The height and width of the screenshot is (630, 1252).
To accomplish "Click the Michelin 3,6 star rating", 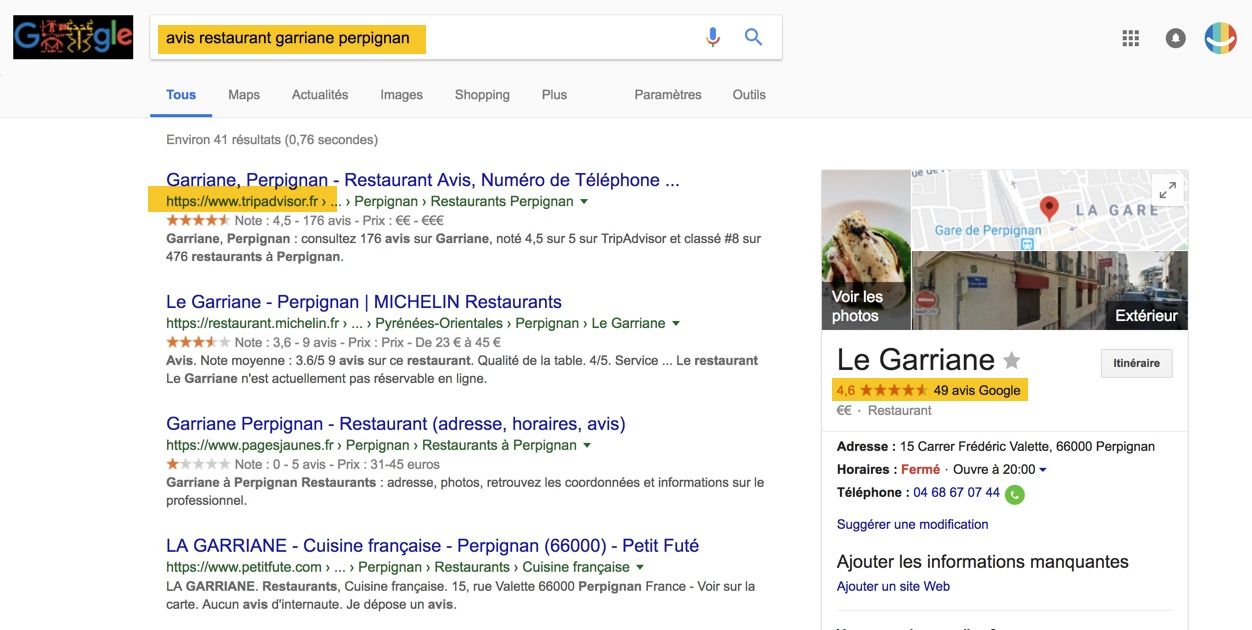I will click(x=198, y=342).
